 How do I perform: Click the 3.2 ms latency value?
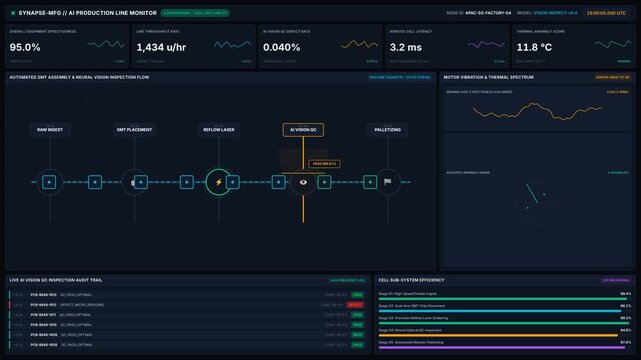(x=406, y=47)
